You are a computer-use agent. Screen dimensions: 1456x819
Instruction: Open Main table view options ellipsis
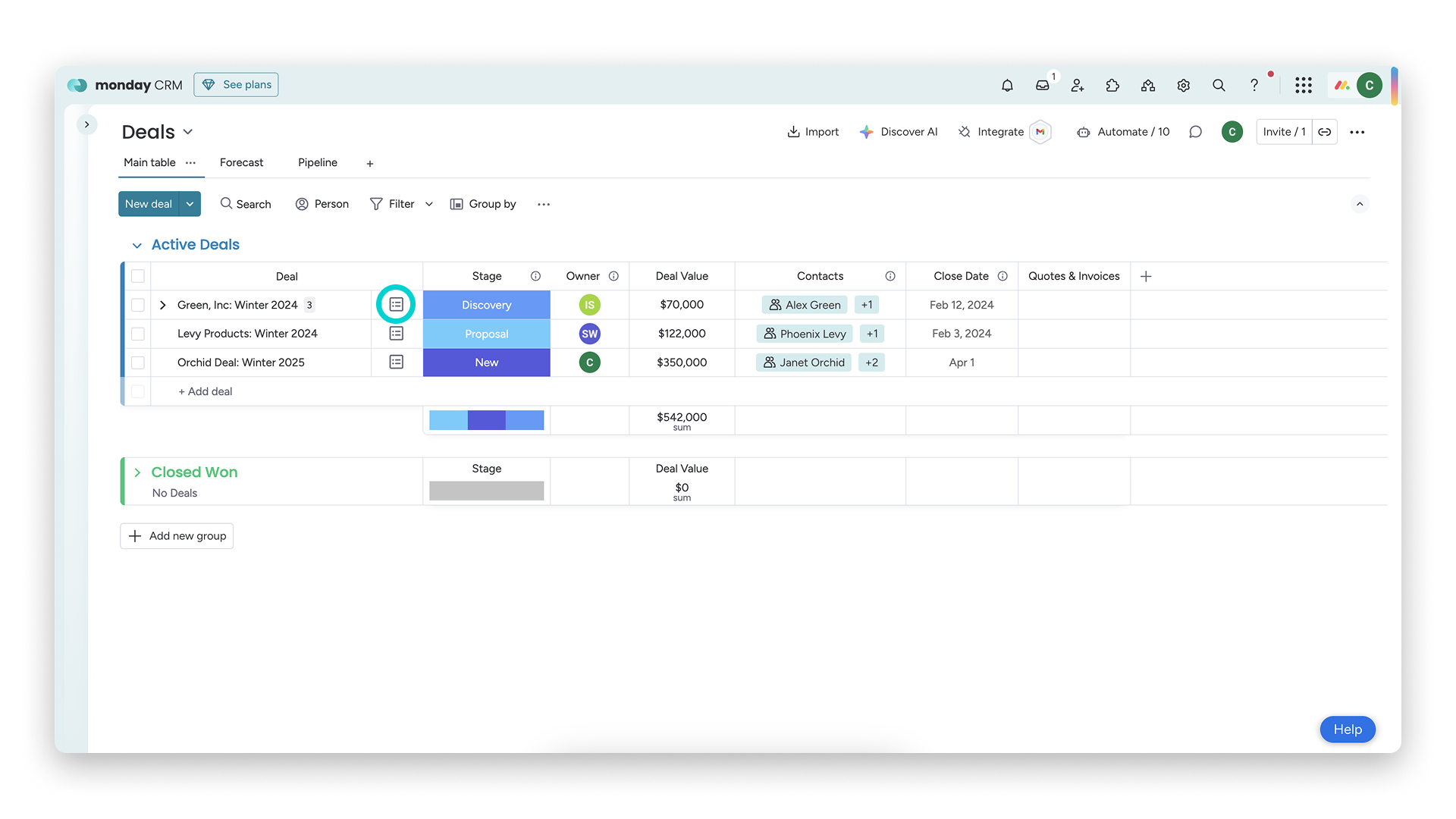[x=191, y=163]
